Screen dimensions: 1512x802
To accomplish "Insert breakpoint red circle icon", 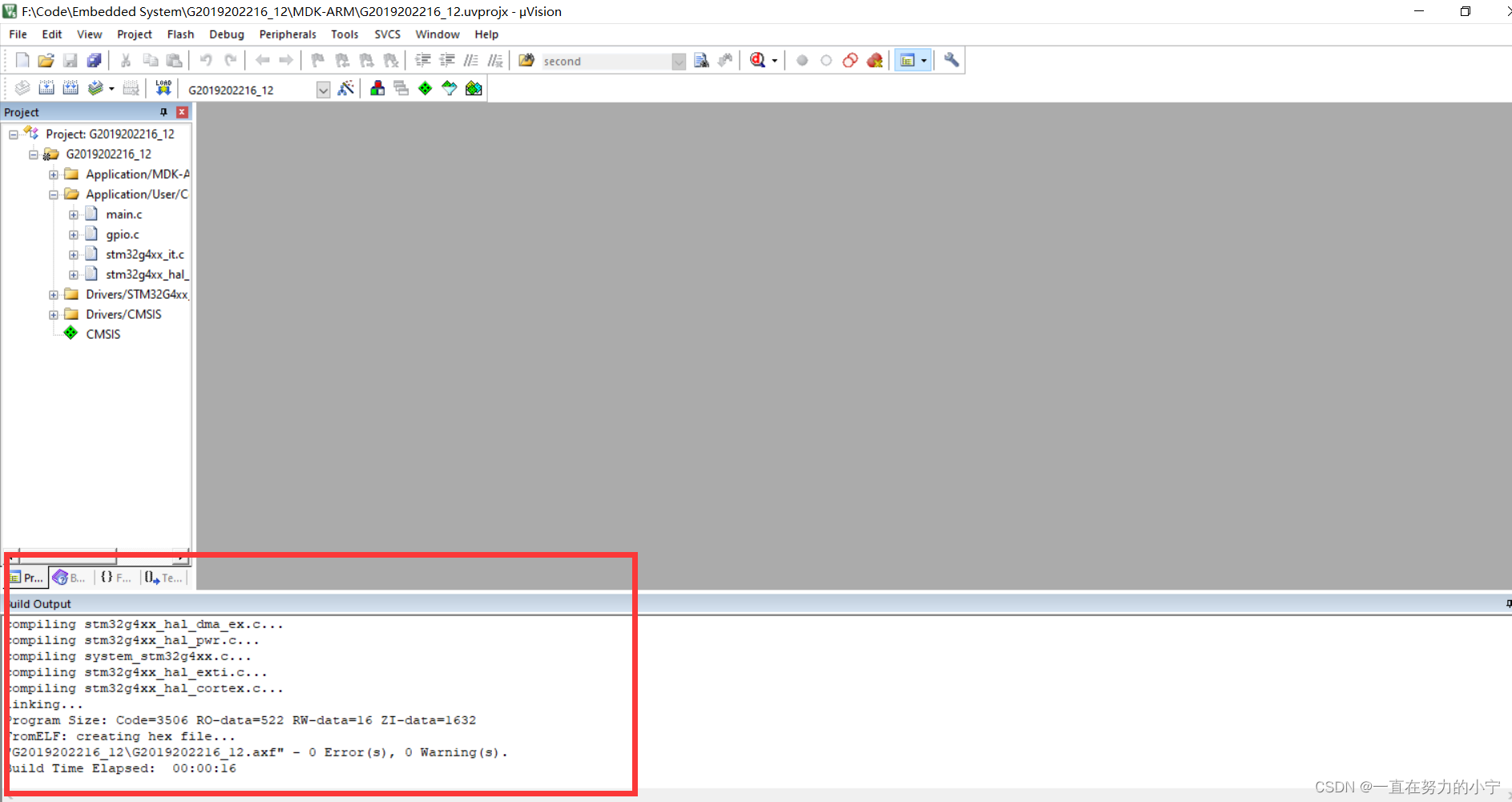I will point(802,60).
